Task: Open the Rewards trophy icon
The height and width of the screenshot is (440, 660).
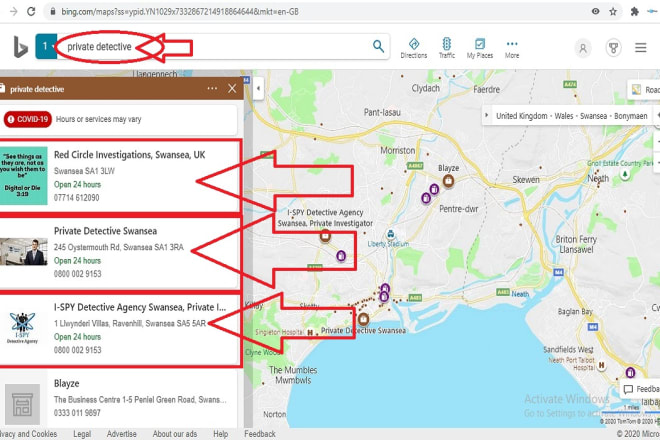Action: pos(613,48)
